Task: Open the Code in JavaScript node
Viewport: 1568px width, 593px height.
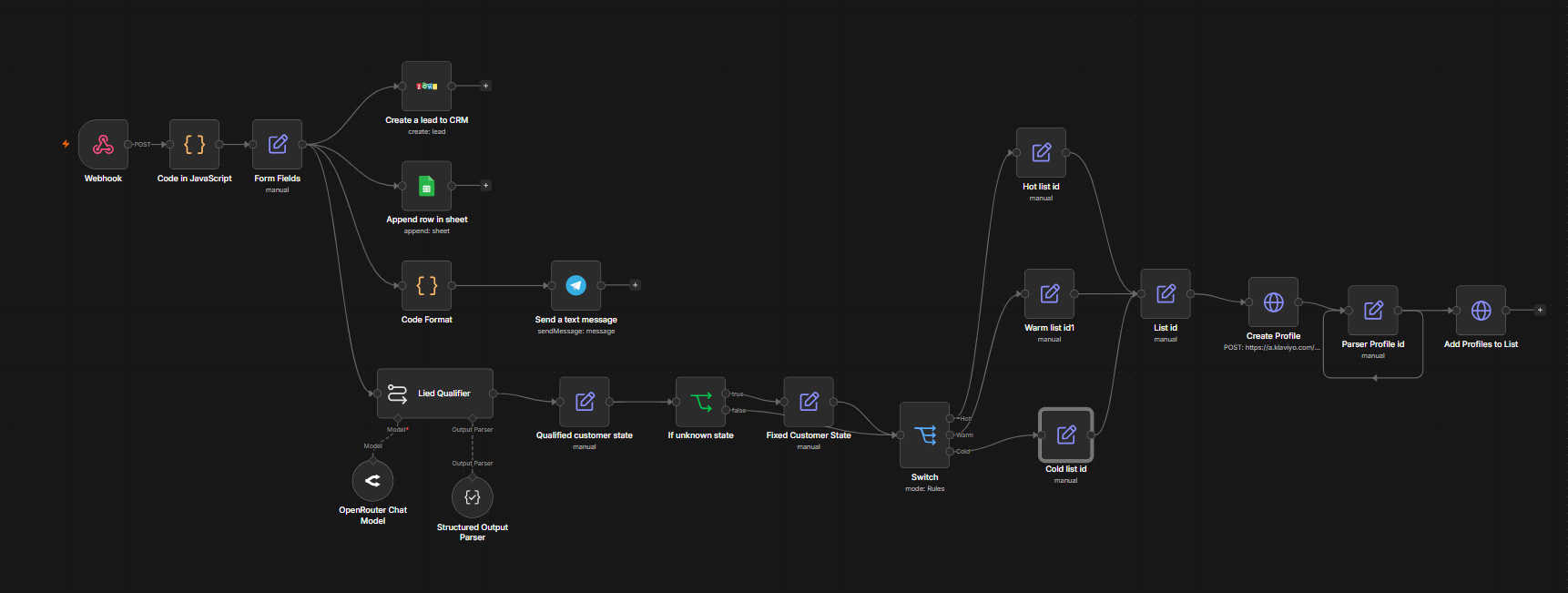Action: 194,144
